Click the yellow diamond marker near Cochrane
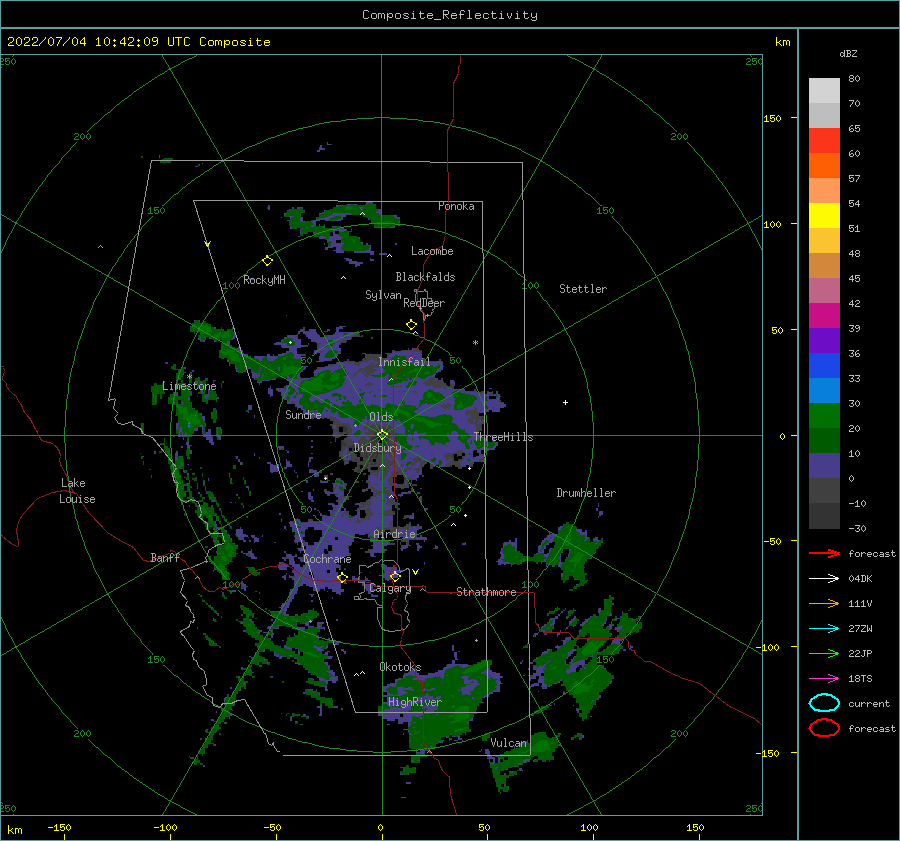The image size is (900, 841). pyautogui.click(x=343, y=577)
